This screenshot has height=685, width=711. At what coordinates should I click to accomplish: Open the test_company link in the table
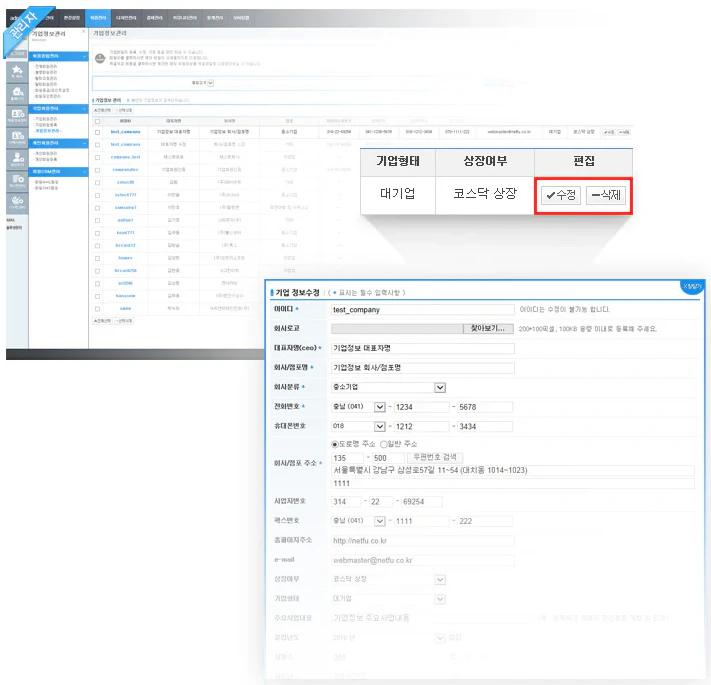[126, 132]
